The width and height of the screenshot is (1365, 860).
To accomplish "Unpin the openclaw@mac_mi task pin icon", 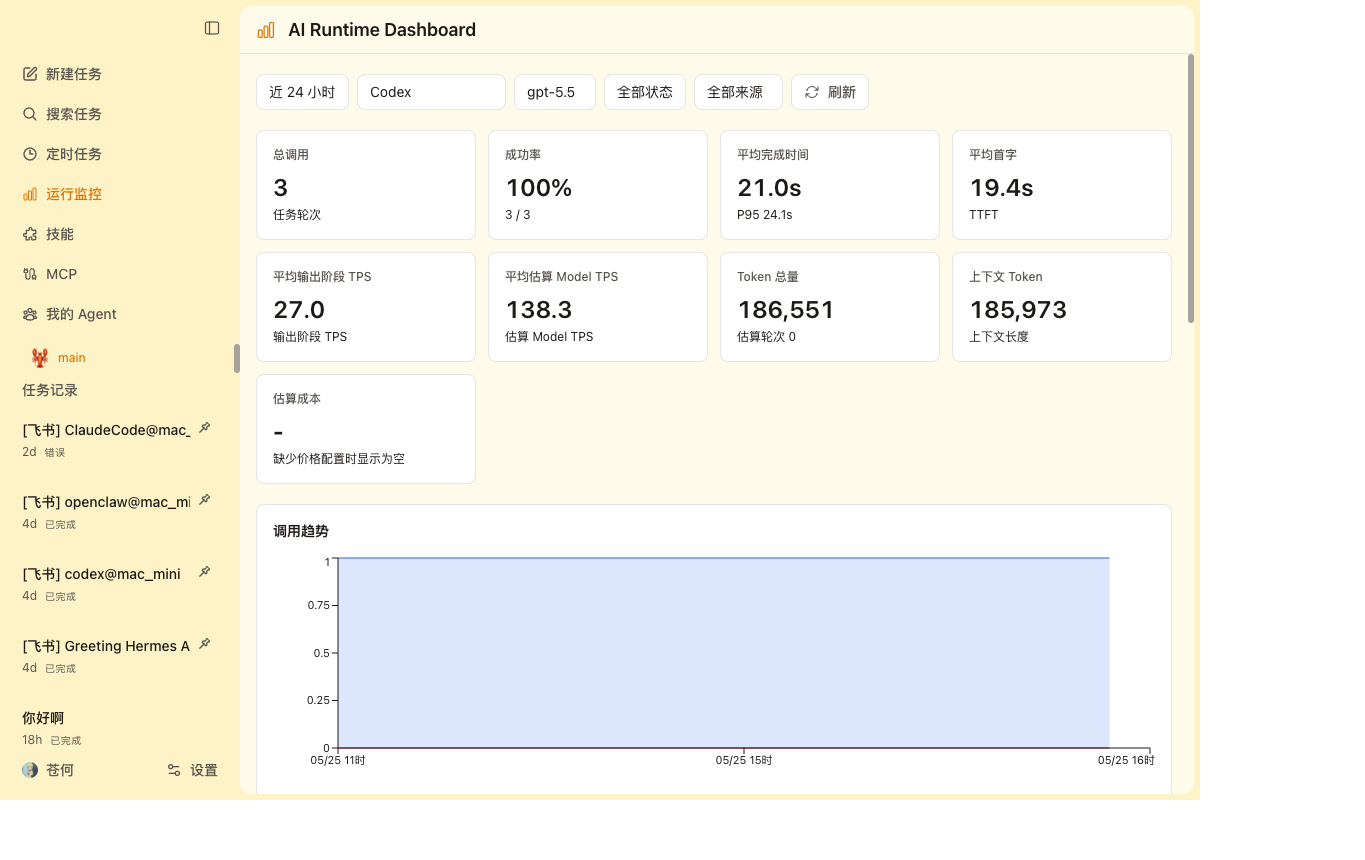I will click(204, 500).
